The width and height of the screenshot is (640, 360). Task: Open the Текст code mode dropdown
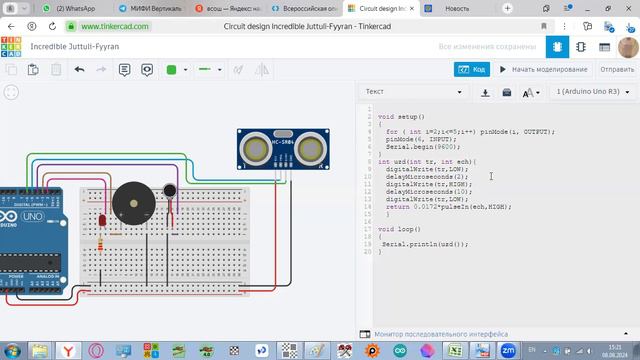413,92
